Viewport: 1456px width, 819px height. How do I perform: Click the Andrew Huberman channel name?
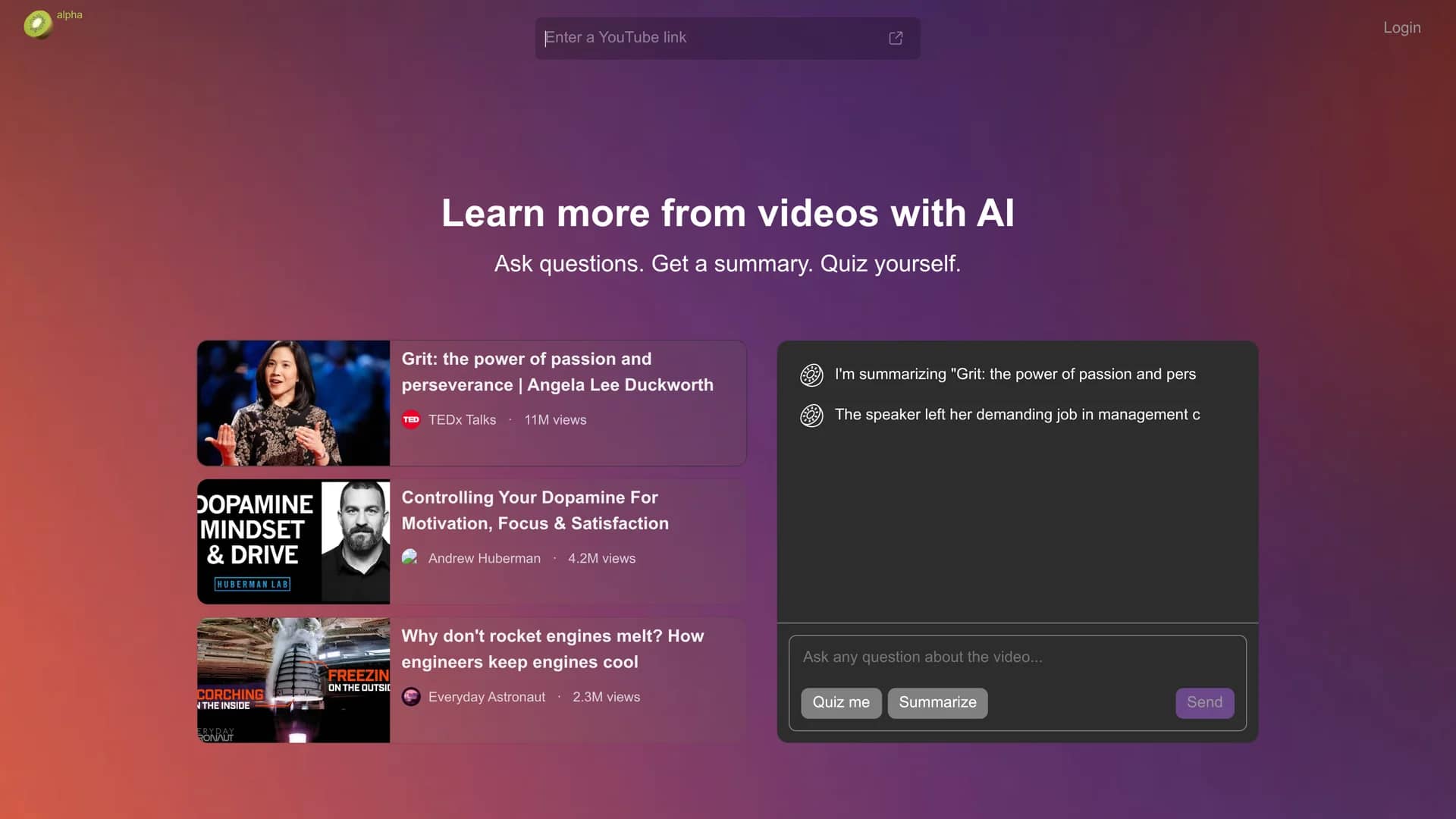click(x=485, y=558)
